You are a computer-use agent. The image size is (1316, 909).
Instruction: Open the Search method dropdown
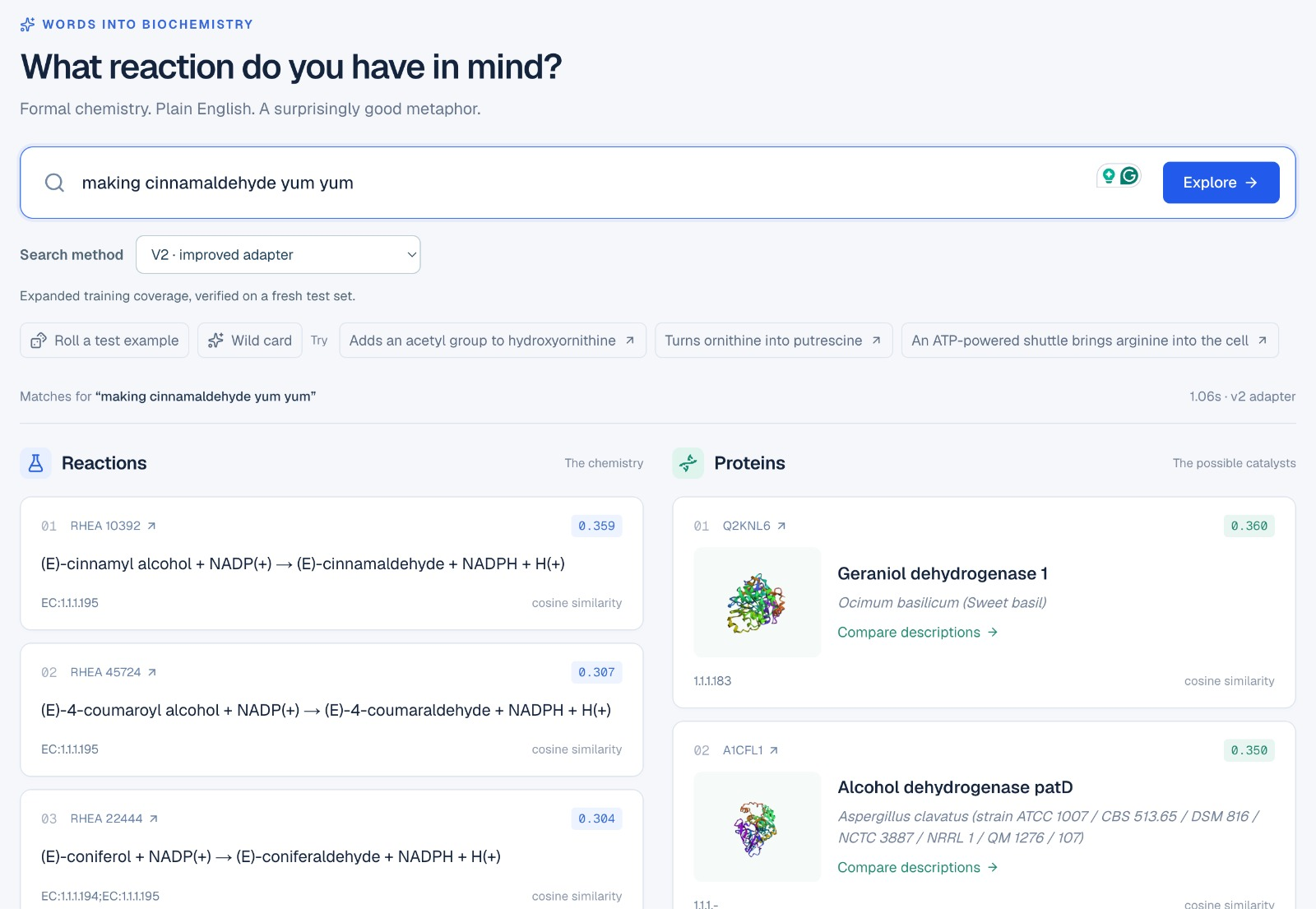278,255
